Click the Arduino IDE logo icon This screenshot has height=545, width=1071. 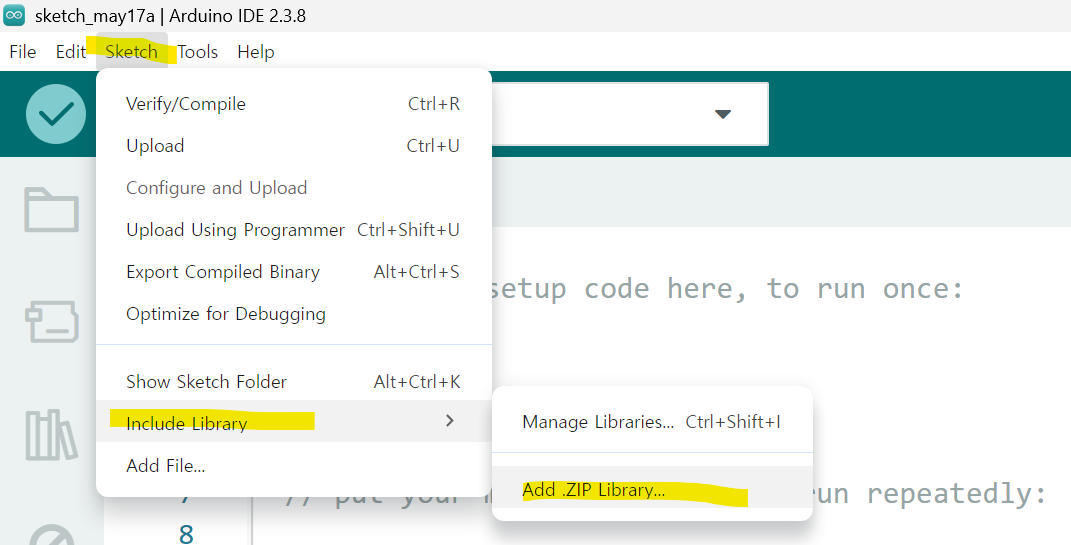click(x=14, y=15)
